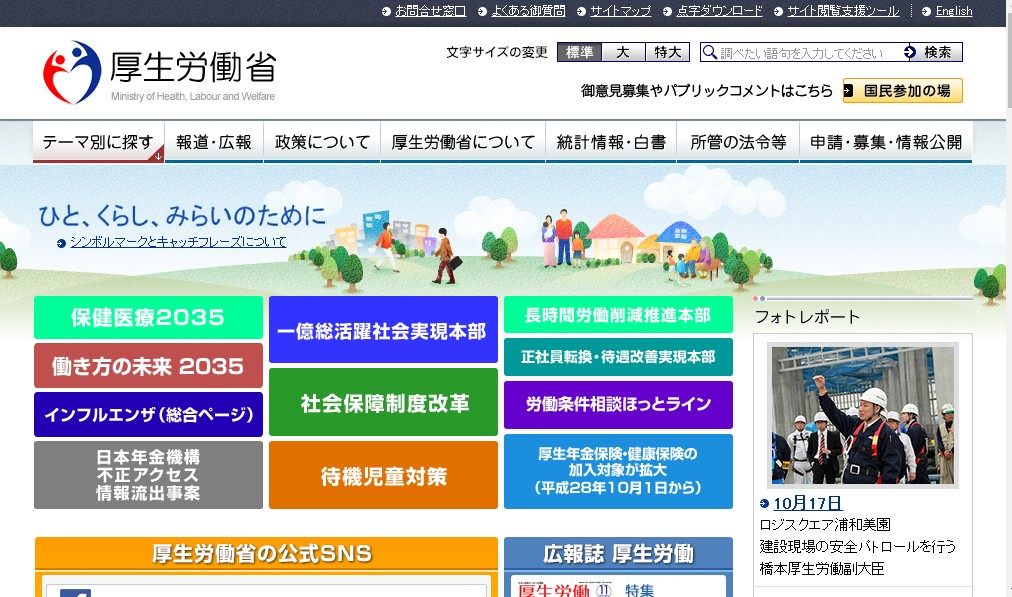
Task: Click the 厚生労働省の公式SNS header
Action: click(x=266, y=553)
